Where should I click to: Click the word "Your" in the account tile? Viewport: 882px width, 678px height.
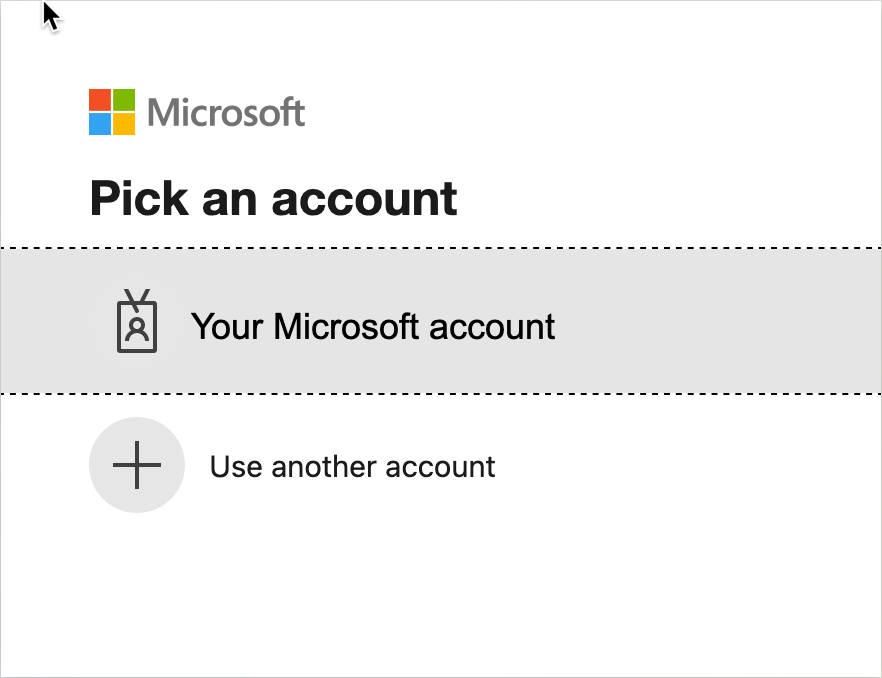228,326
